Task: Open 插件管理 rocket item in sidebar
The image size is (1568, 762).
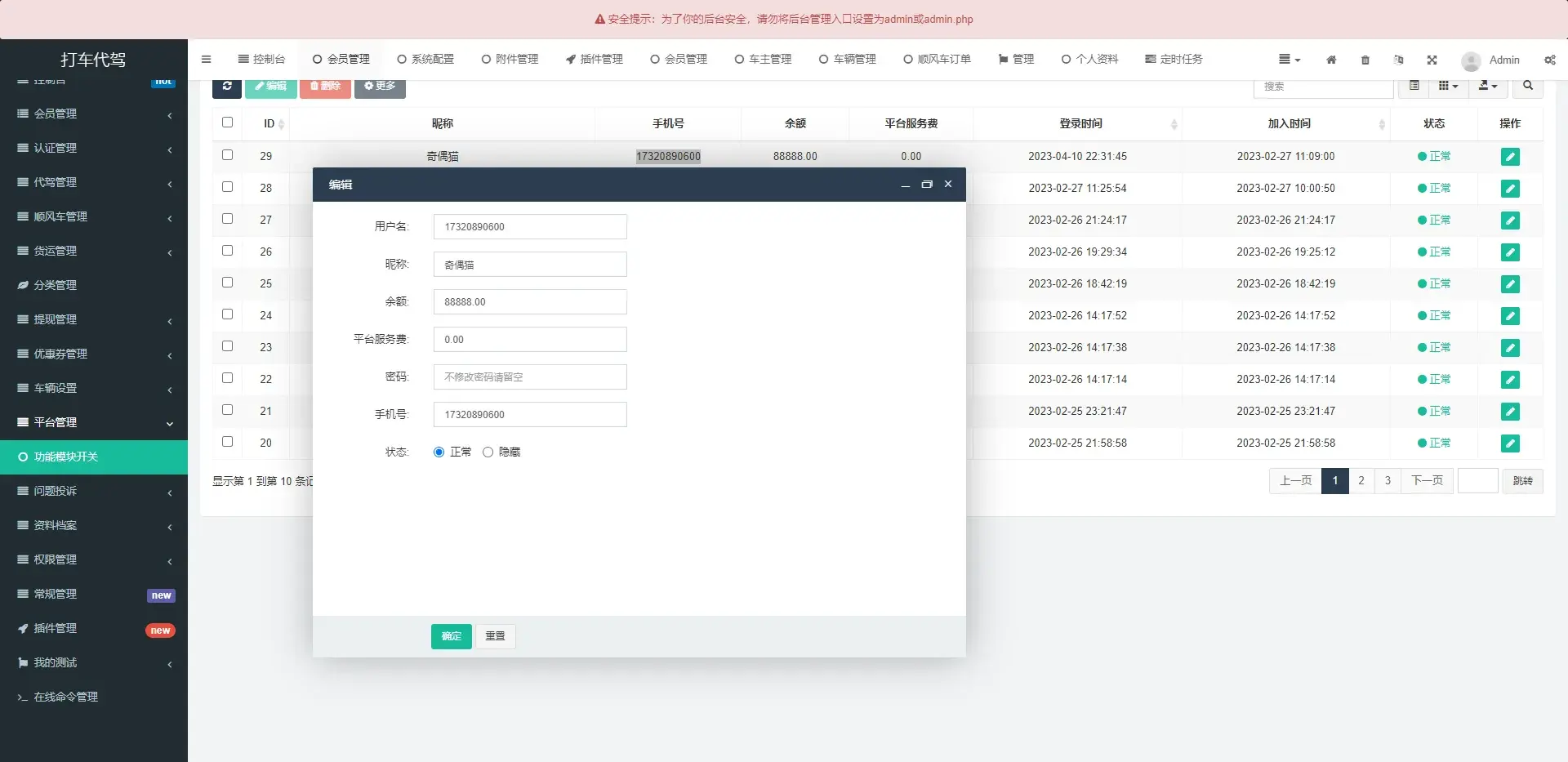Action: [94, 628]
